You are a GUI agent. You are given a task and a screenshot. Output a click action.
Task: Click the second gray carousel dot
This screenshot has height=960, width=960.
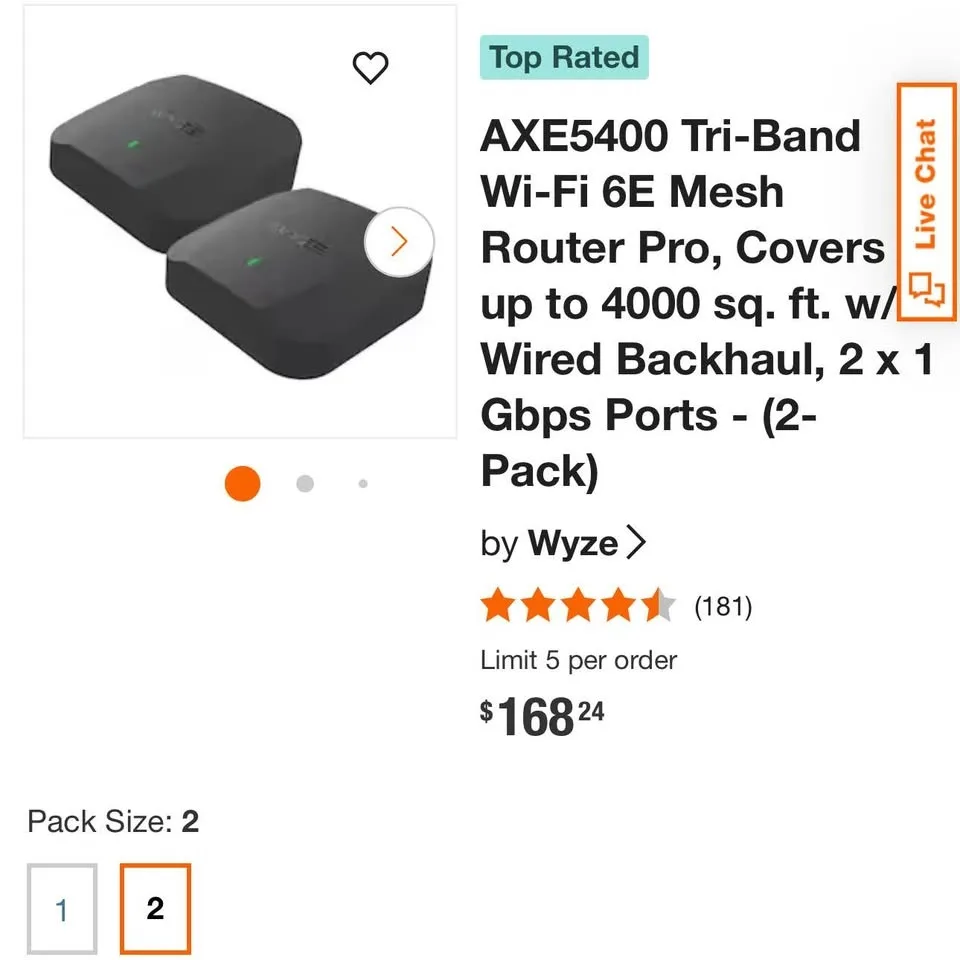(303, 483)
